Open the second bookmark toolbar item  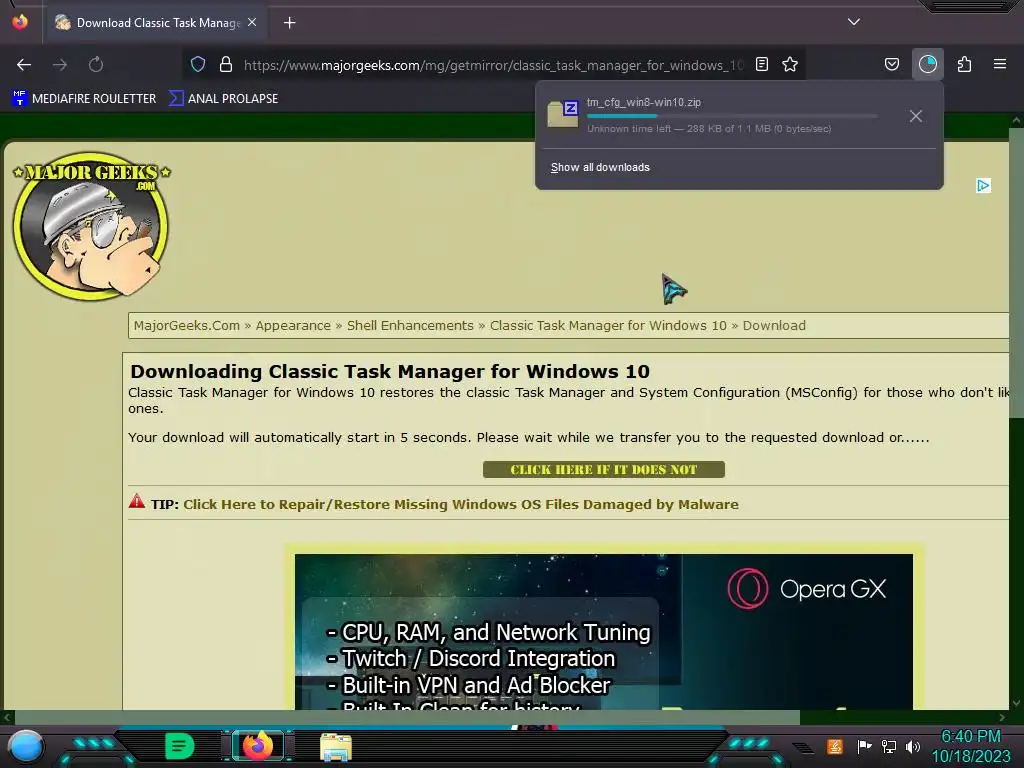(223, 99)
